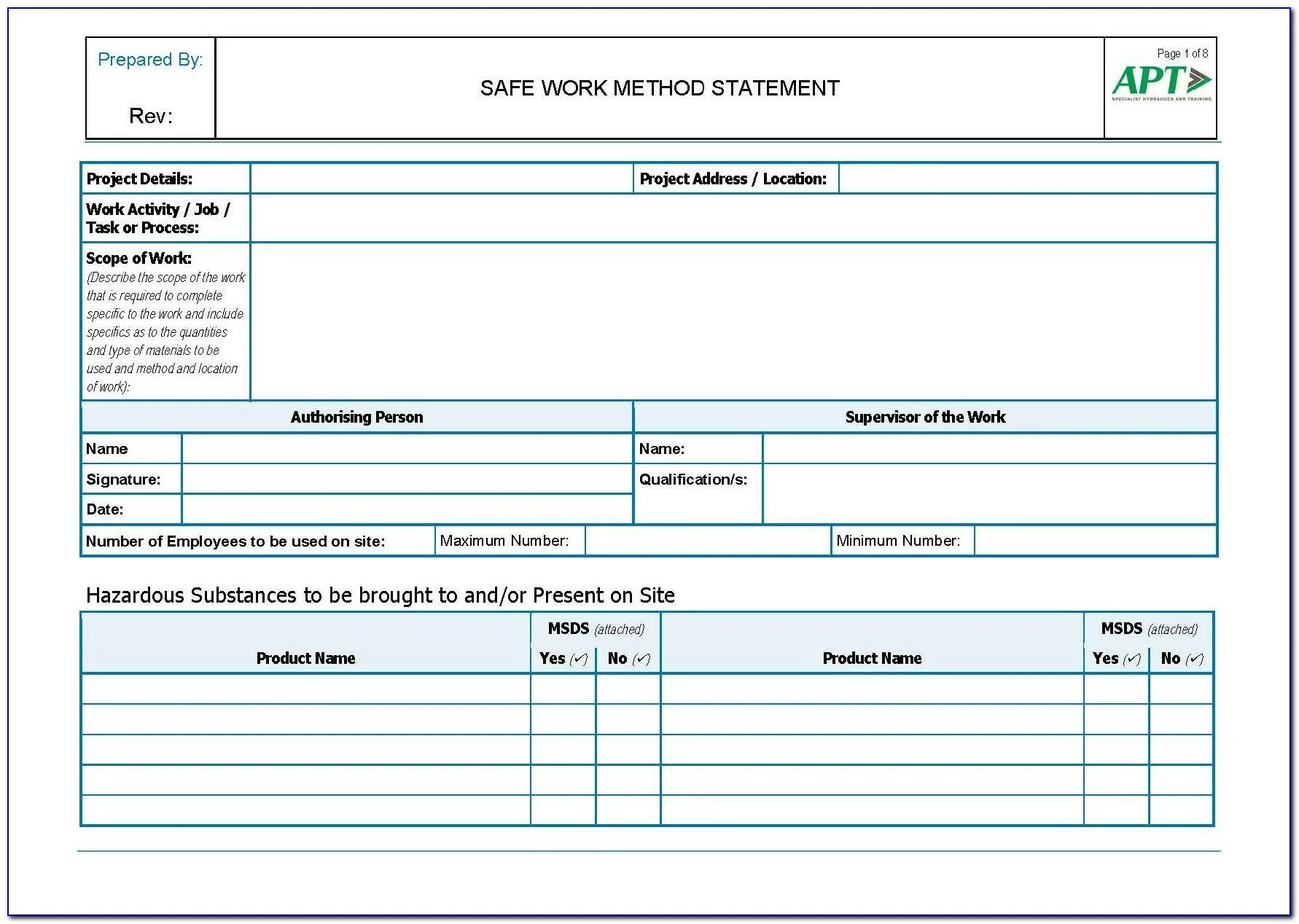Screen dimensions: 1299x924
Task: Click the Project Address / Location field
Action: click(x=1028, y=179)
